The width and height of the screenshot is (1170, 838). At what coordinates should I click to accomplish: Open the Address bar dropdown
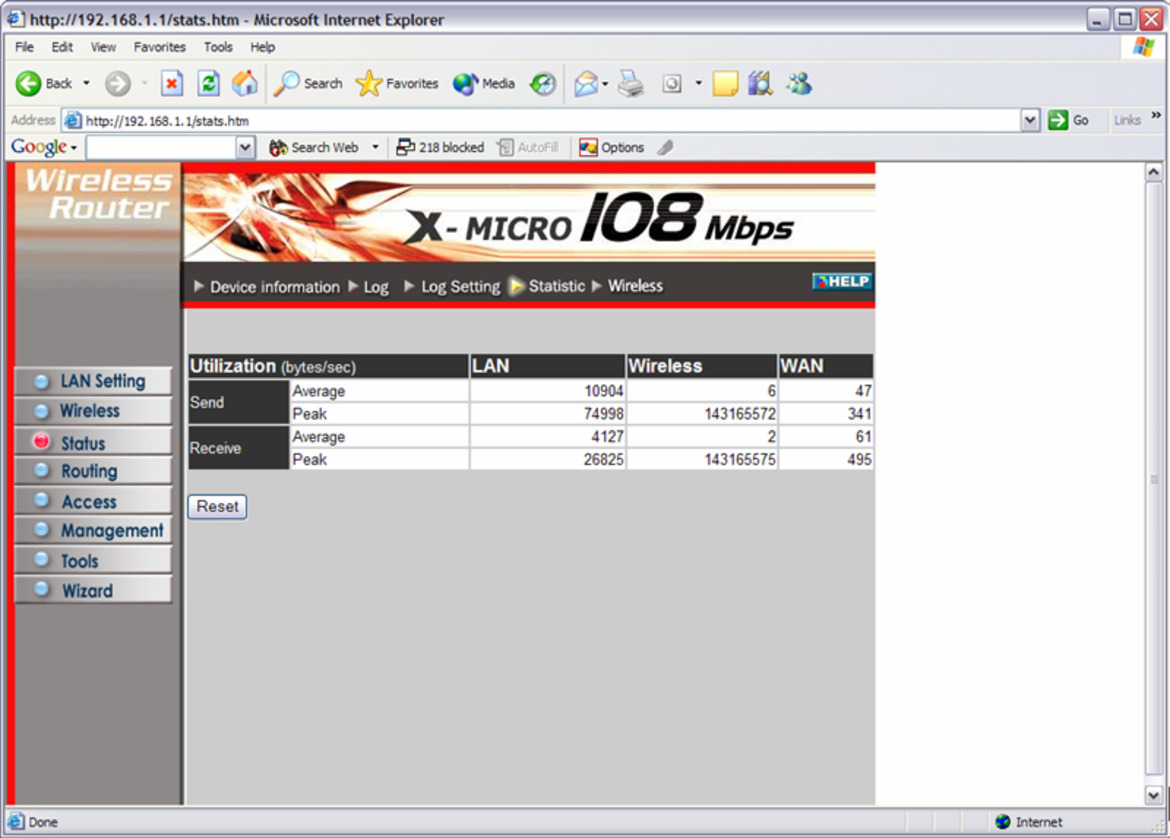tap(1030, 120)
